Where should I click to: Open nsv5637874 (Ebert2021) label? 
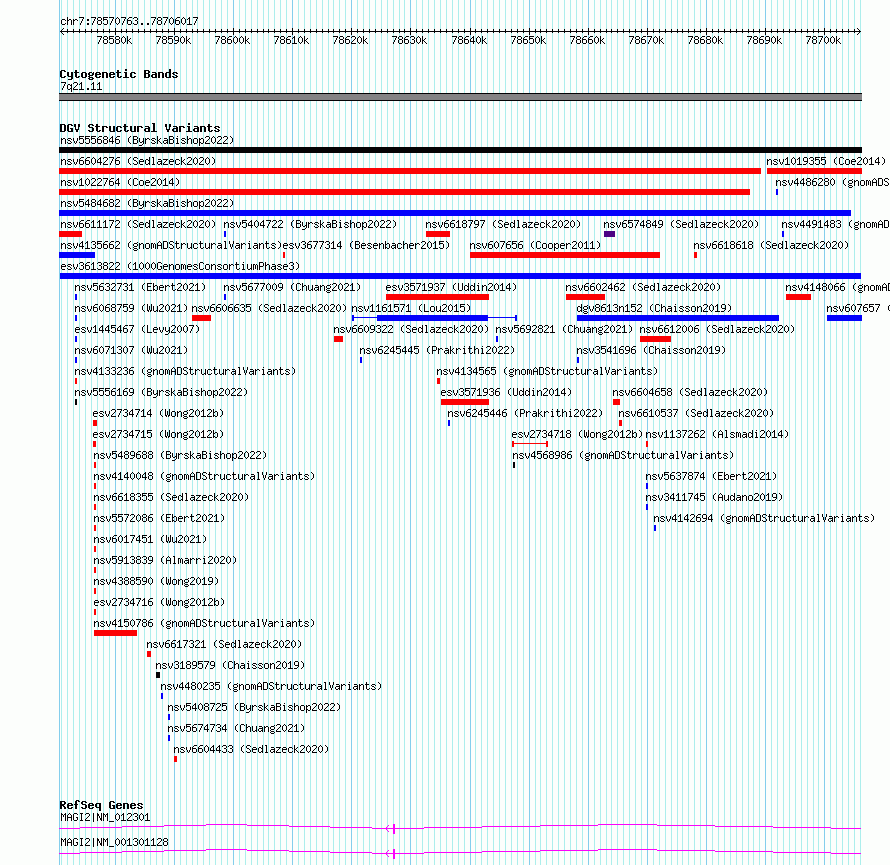[711, 476]
